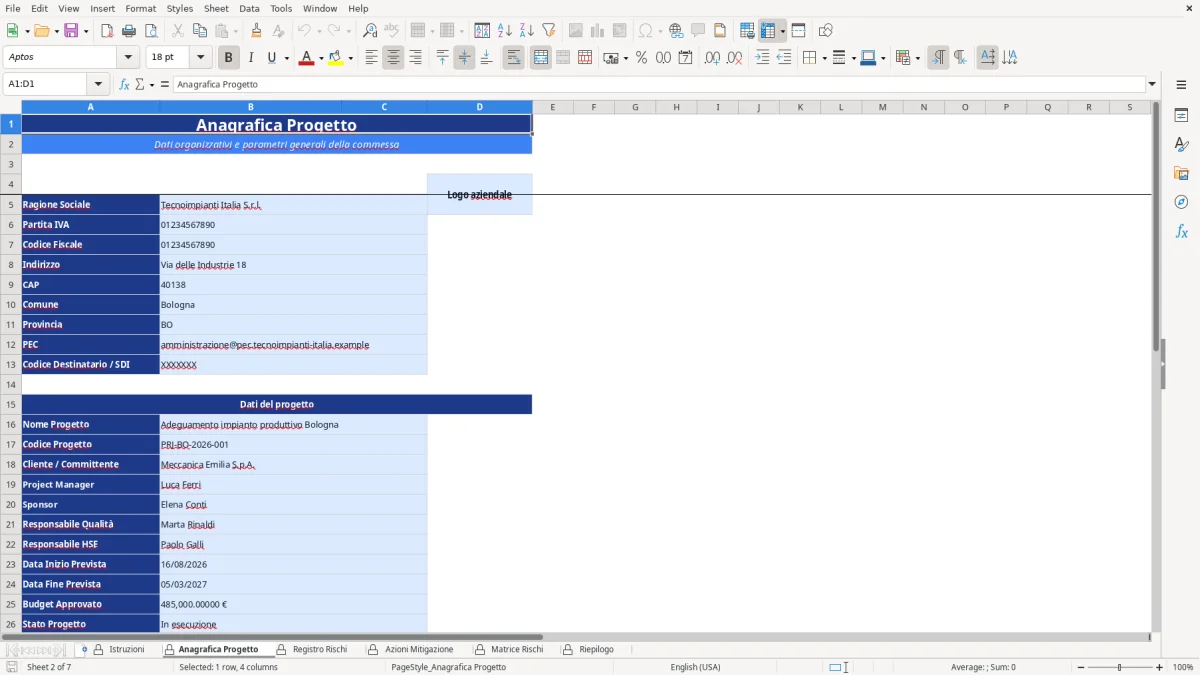Screen dimensions: 1200x675
Task: Toggle Italic formatting
Action: [250, 58]
